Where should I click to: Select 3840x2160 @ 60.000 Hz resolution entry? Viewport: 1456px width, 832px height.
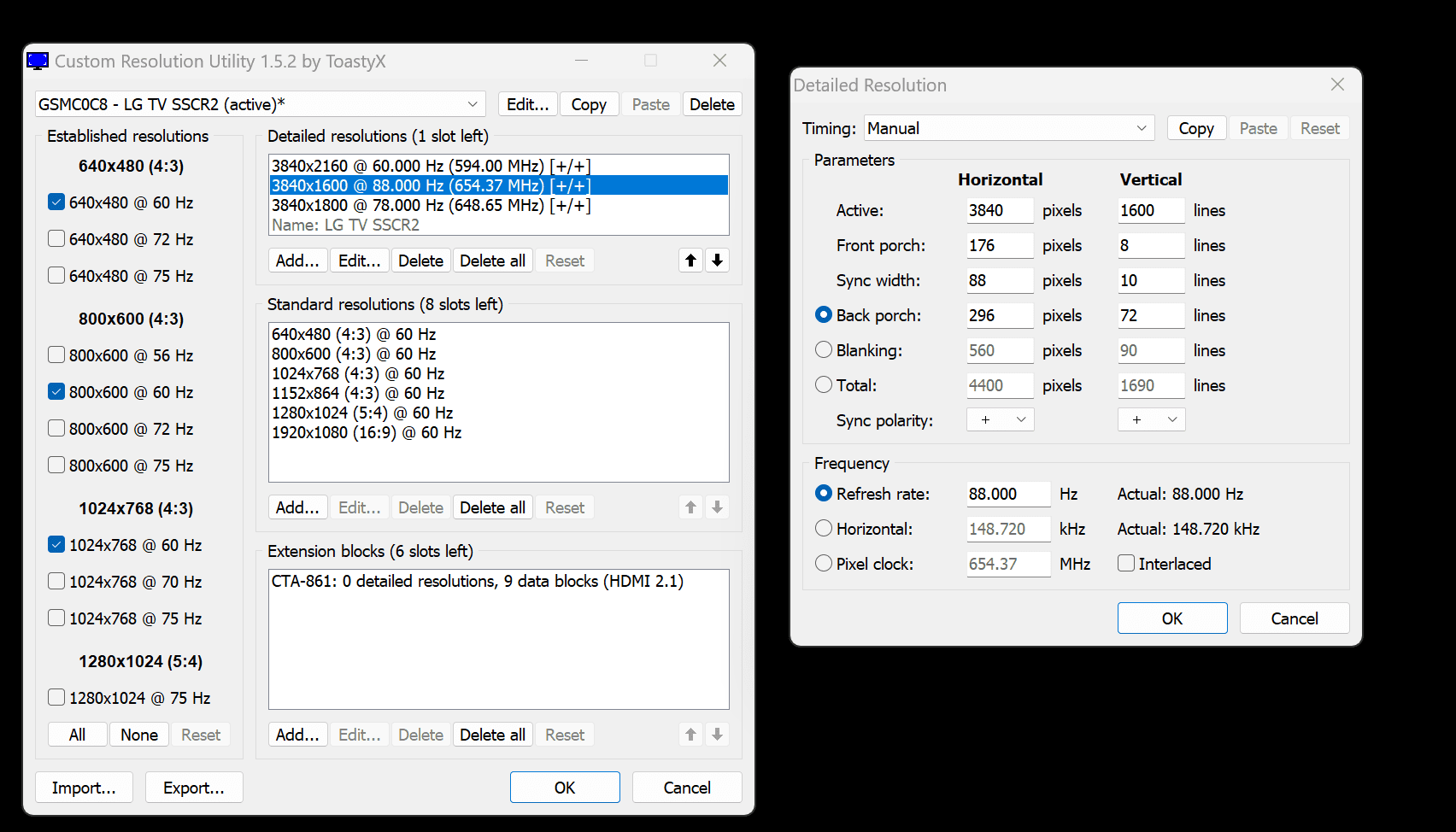[499, 166]
